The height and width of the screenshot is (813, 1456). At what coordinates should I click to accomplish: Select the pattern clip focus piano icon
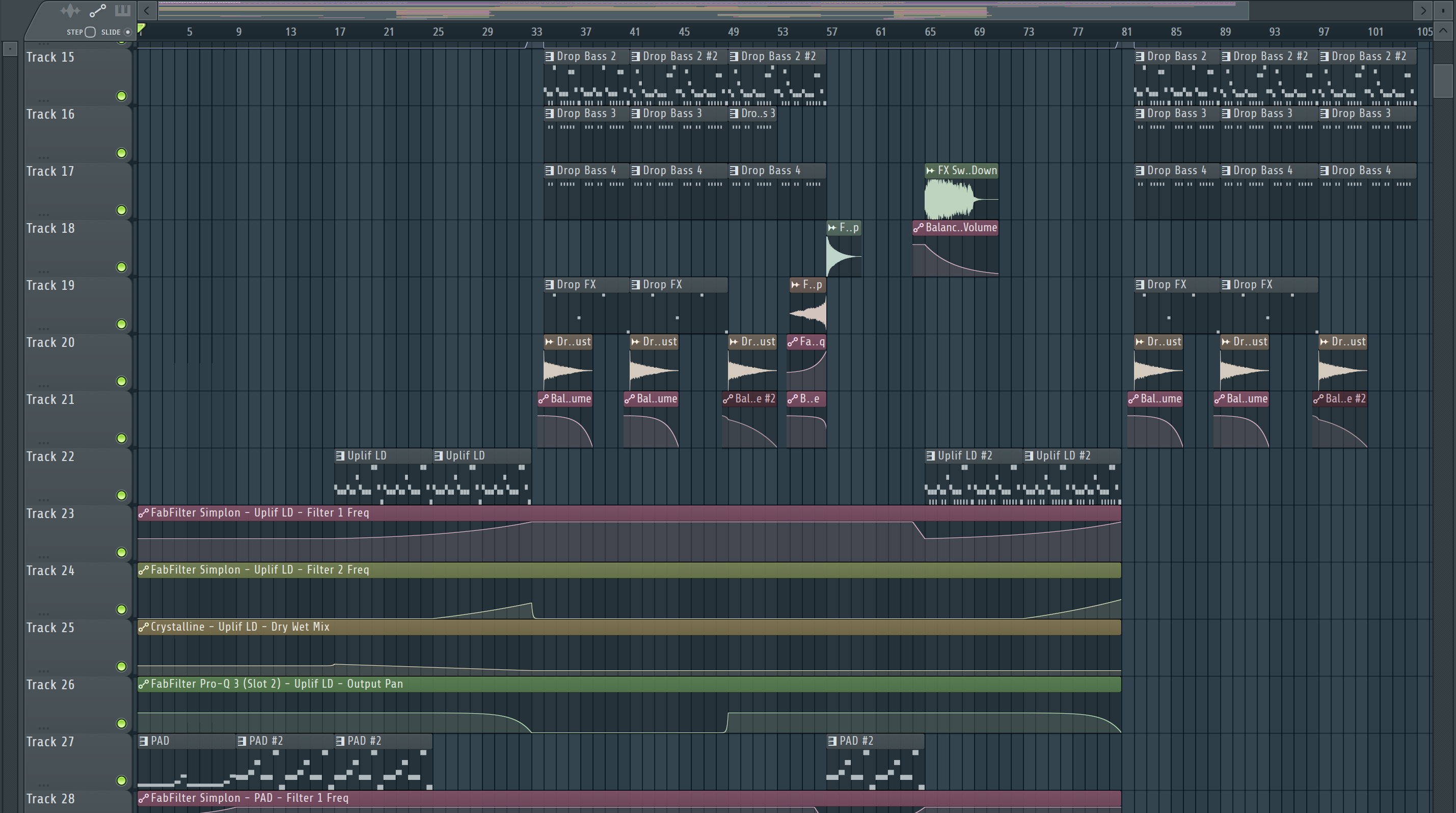pyautogui.click(x=122, y=10)
